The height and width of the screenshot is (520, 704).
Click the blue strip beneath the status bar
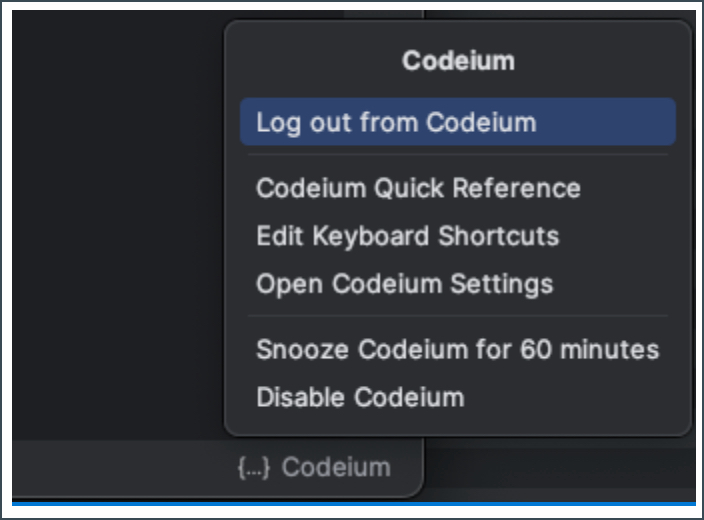[350, 504]
